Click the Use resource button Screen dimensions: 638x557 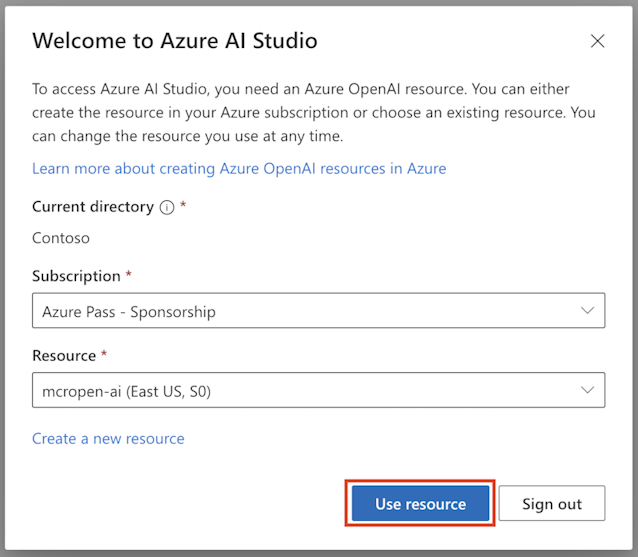420,503
